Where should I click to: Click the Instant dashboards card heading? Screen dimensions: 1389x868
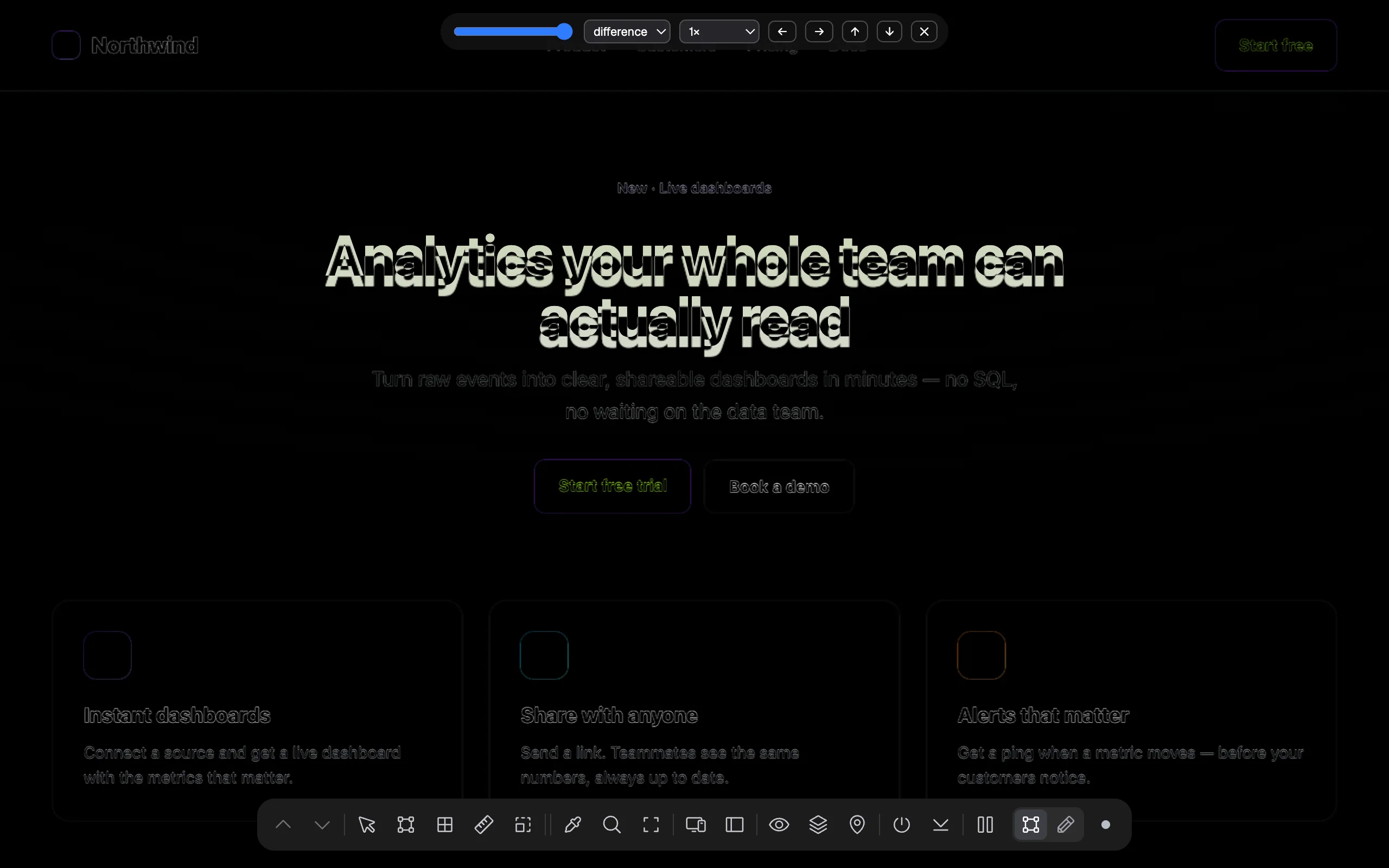(177, 716)
